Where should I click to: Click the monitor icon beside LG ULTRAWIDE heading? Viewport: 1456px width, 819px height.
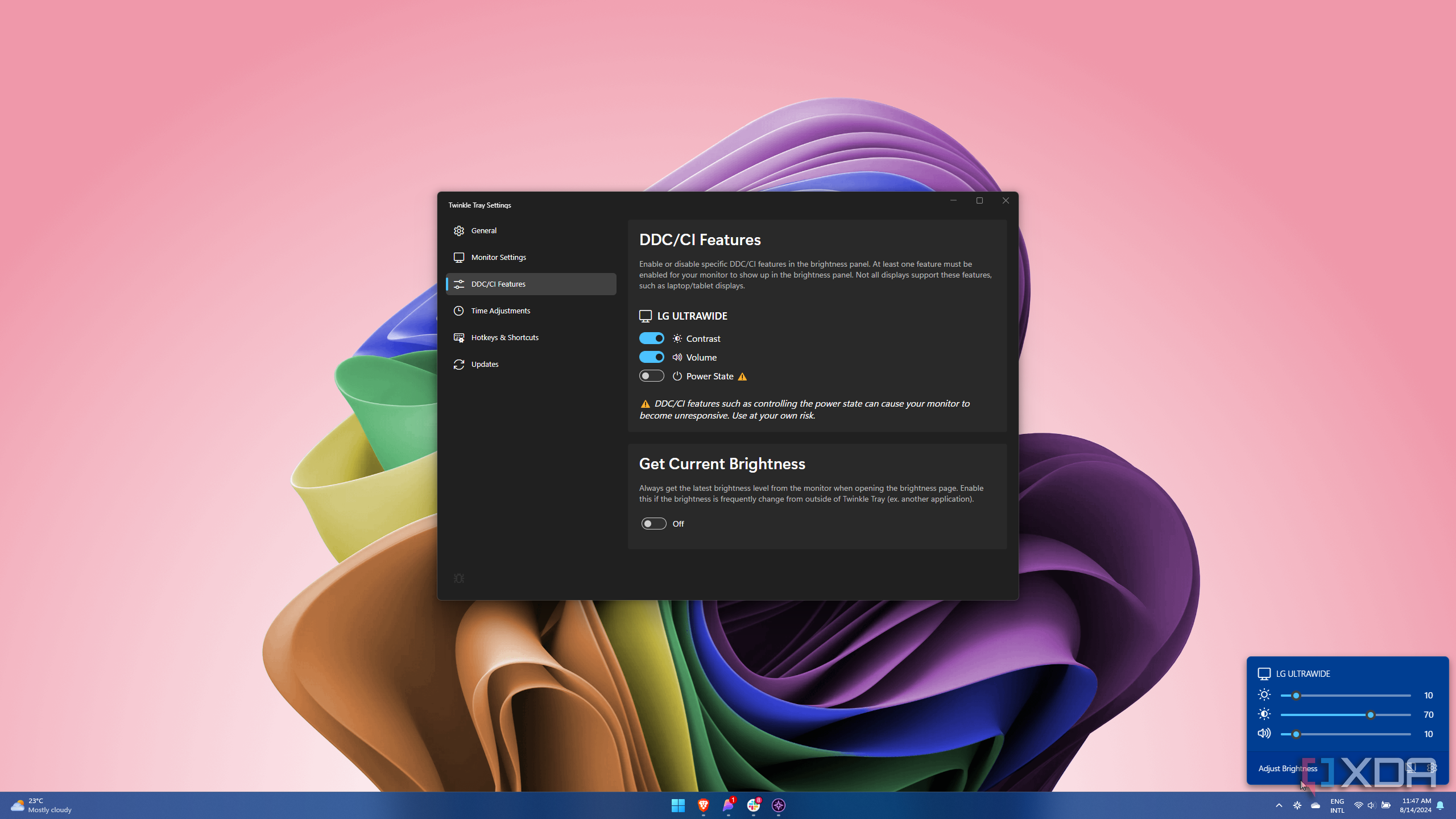click(x=646, y=316)
